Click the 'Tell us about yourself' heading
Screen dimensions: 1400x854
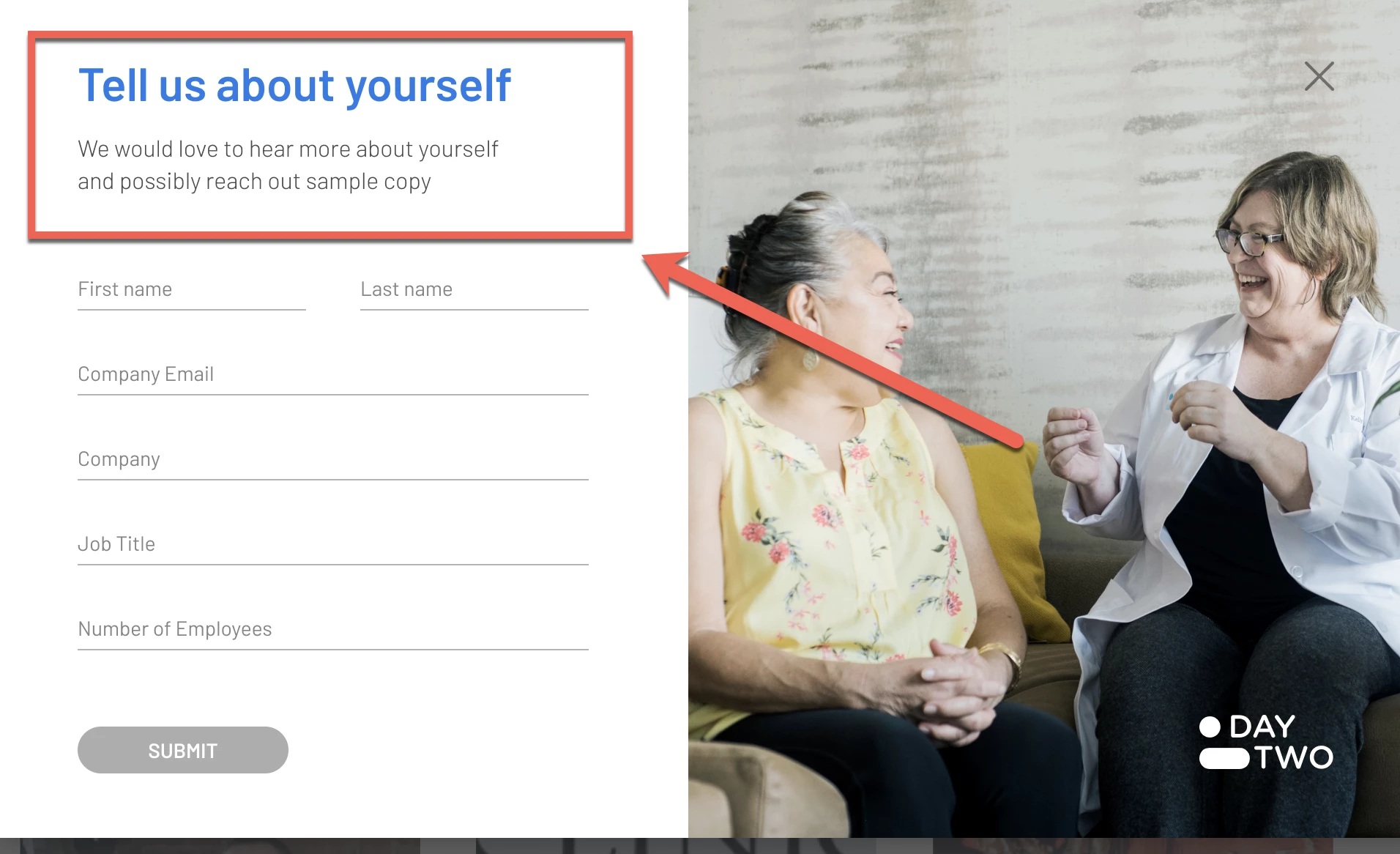(294, 86)
